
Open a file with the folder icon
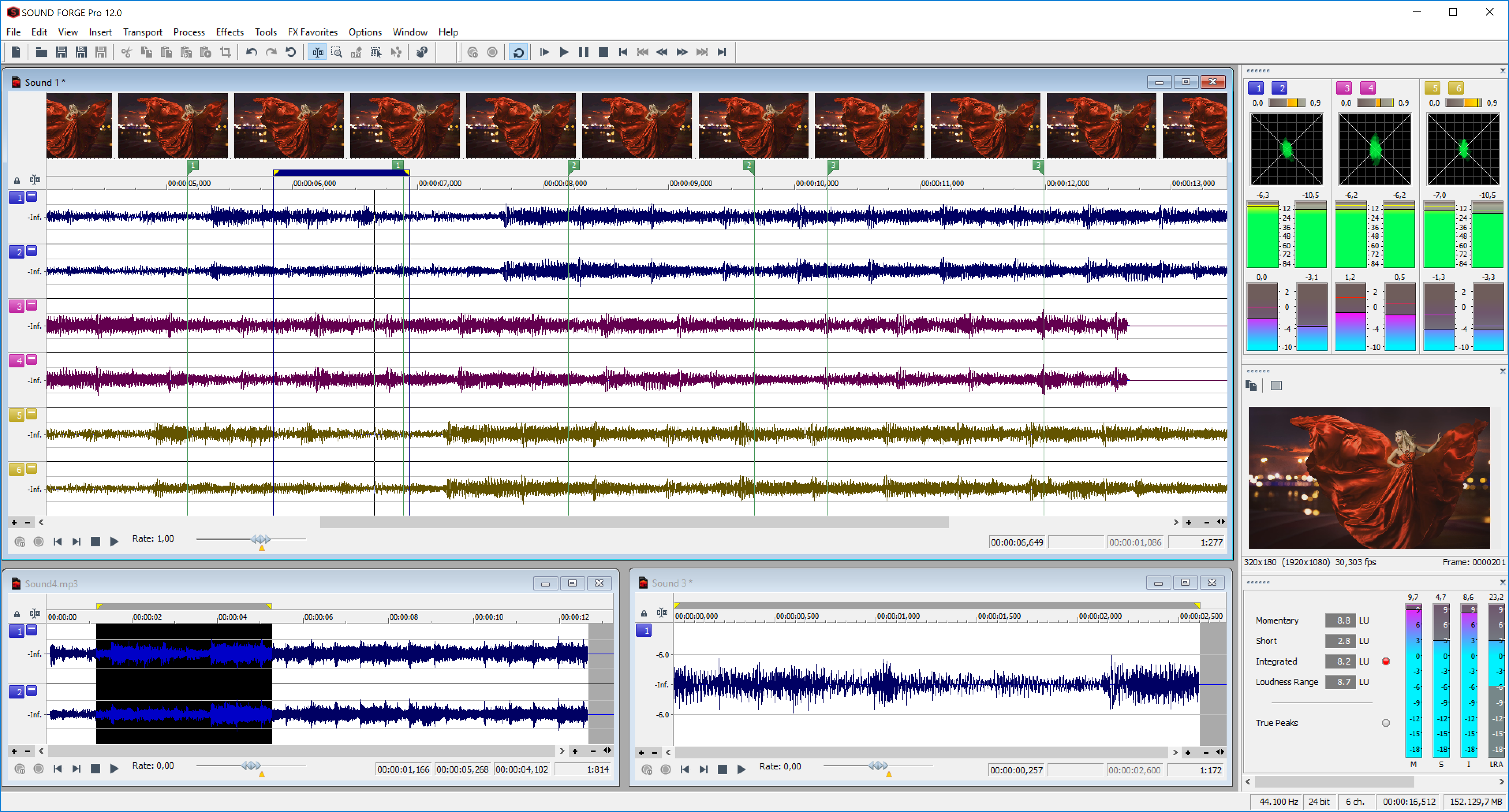(x=41, y=52)
